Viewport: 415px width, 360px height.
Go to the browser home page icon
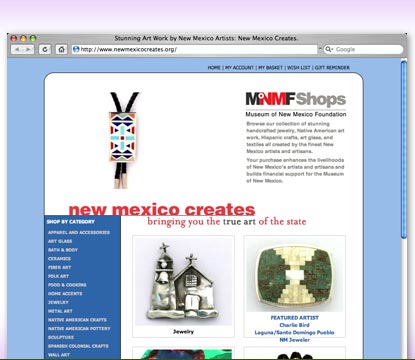pyautogui.click(x=61, y=49)
